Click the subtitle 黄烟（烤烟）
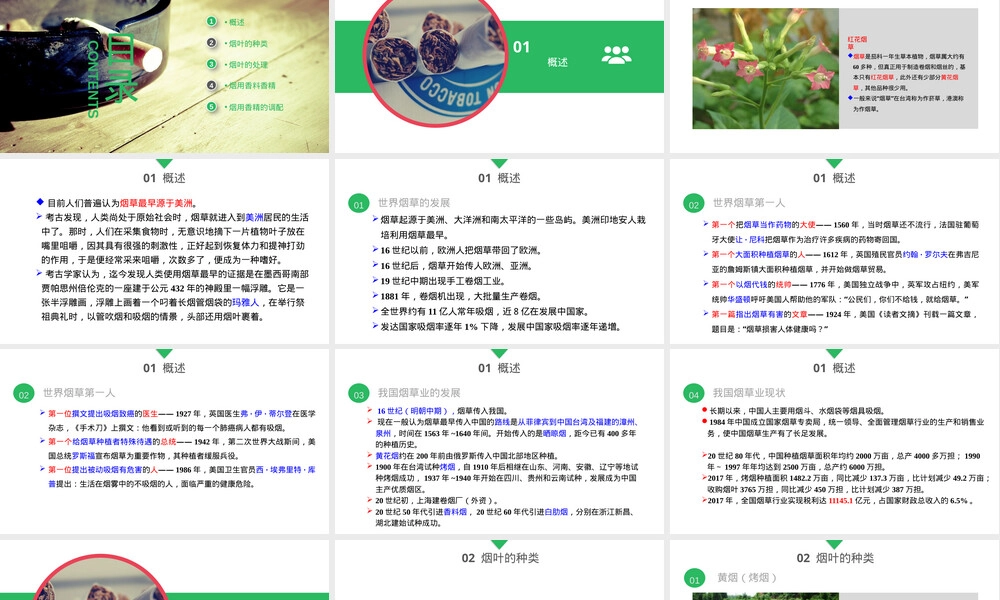The height and width of the screenshot is (600, 1000). [747, 578]
